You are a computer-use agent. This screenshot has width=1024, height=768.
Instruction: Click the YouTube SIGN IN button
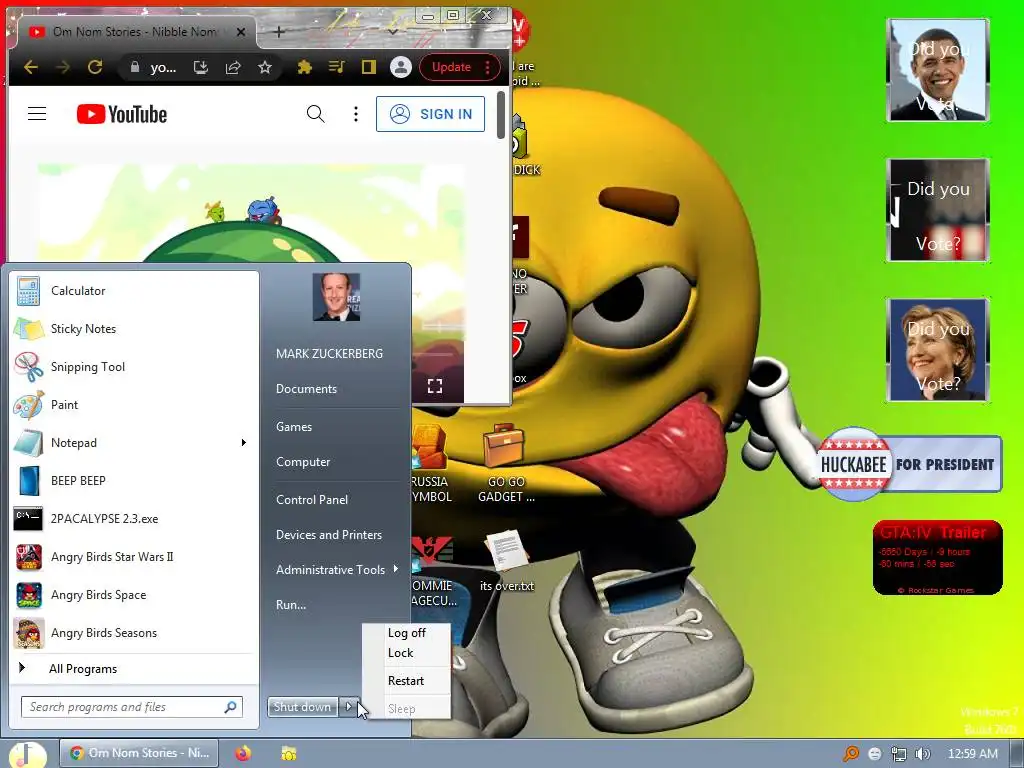[430, 114]
